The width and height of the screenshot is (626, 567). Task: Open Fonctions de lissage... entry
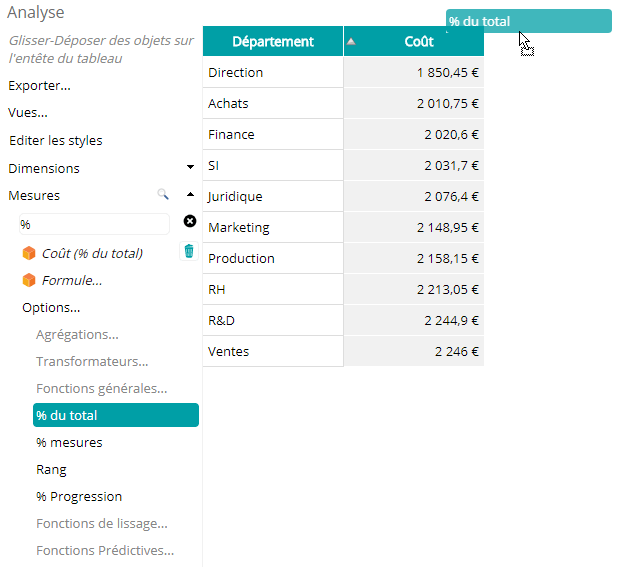102,523
